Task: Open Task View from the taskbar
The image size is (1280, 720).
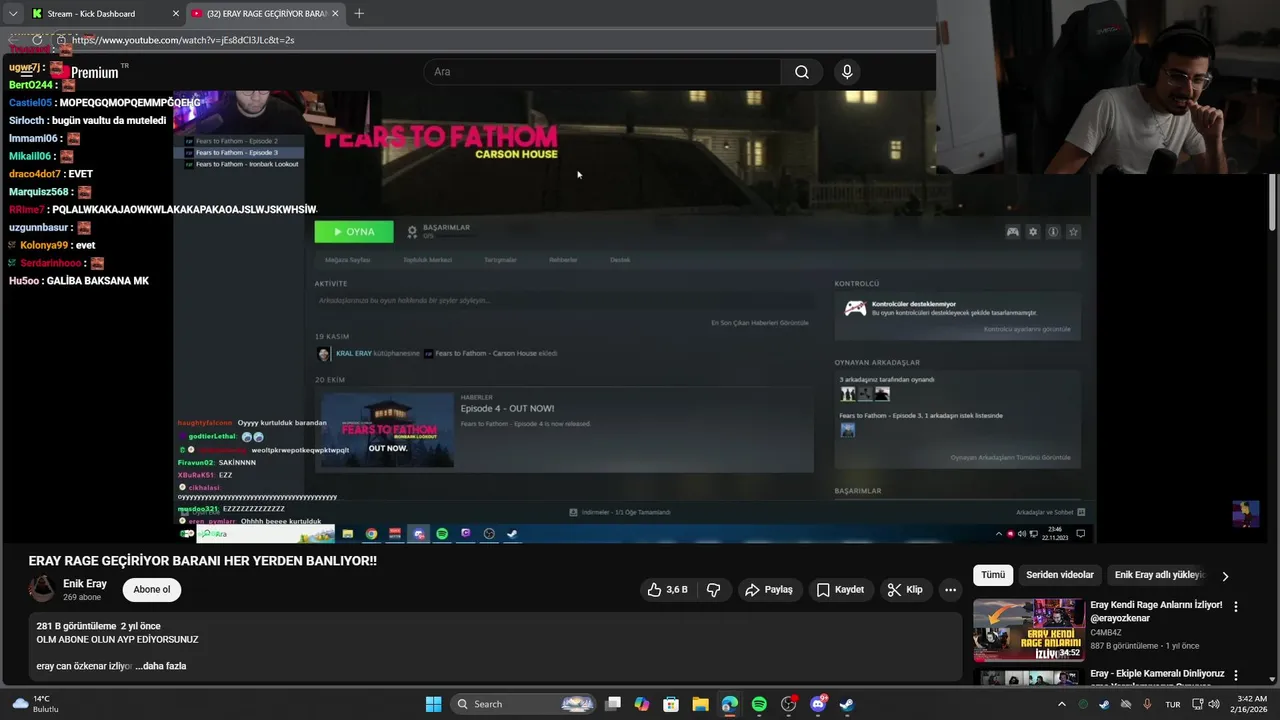Action: pos(613,704)
